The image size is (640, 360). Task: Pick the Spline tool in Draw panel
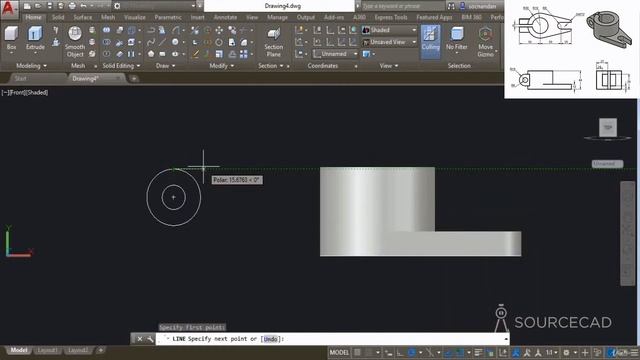[x=151, y=42]
